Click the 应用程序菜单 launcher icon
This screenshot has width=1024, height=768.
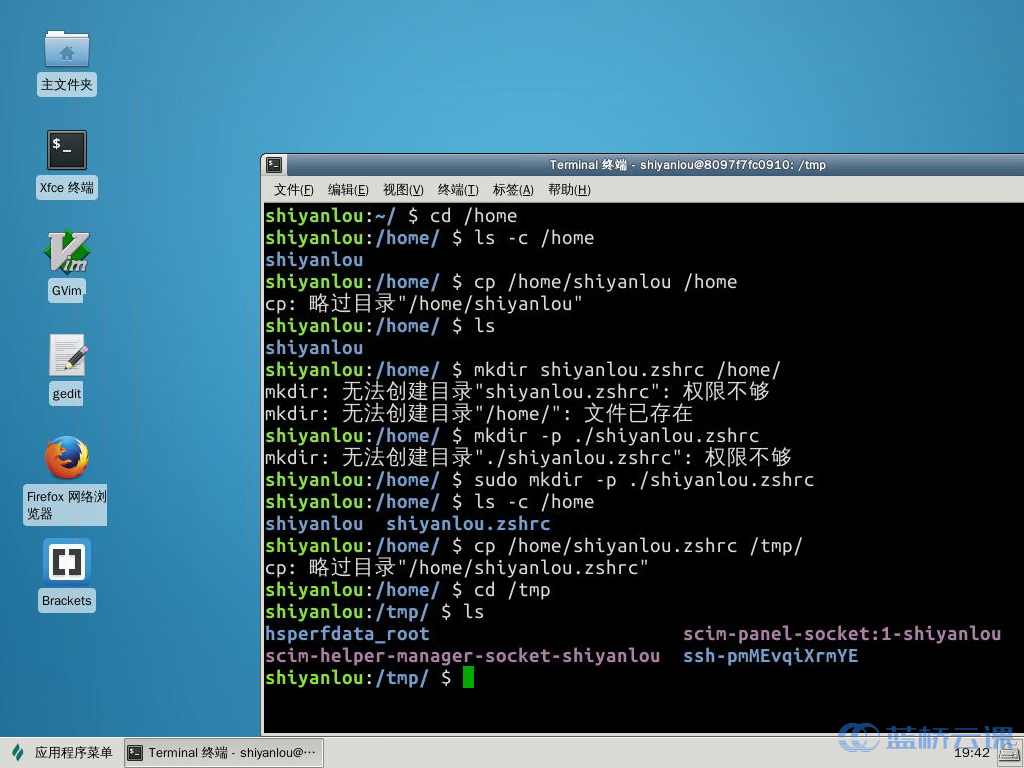coord(14,753)
